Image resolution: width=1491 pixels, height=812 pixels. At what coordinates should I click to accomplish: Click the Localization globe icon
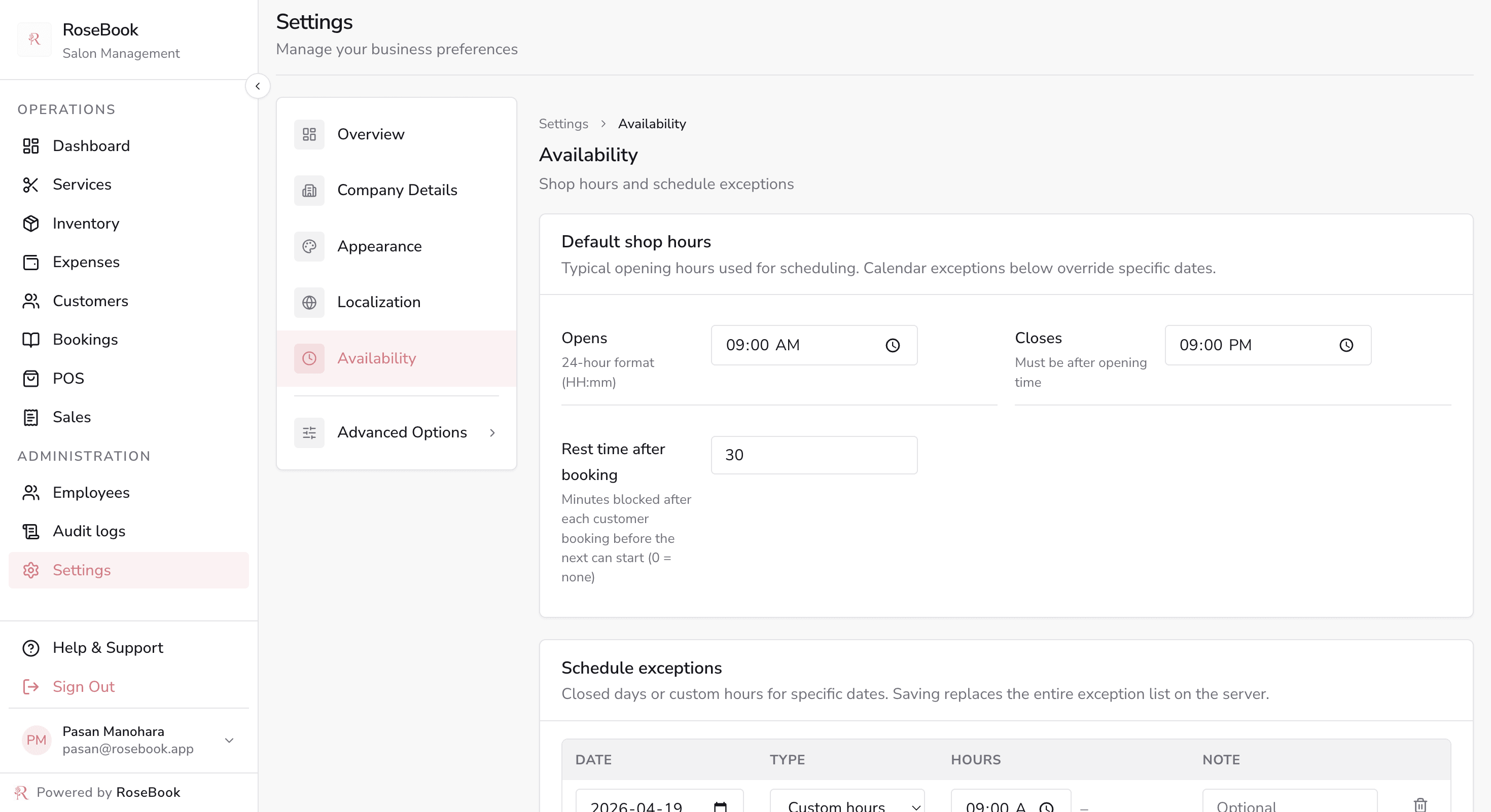309,303
